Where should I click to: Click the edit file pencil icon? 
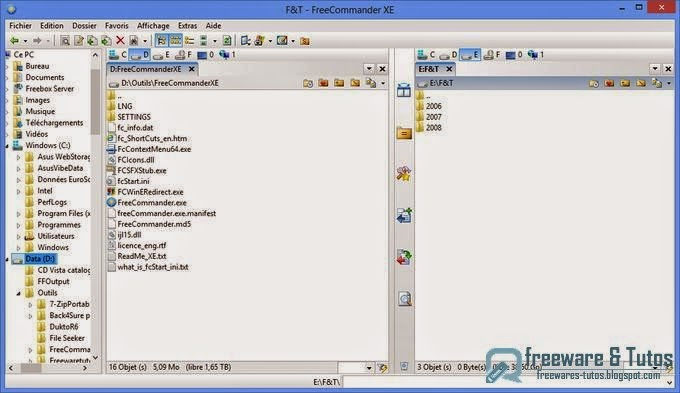click(x=78, y=41)
